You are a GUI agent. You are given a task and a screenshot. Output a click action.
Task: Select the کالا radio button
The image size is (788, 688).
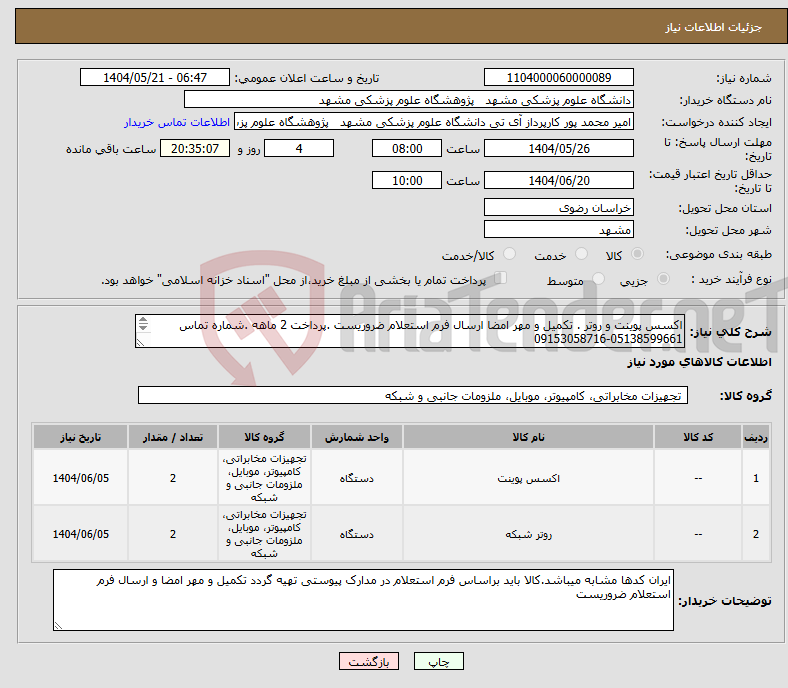coord(638,256)
